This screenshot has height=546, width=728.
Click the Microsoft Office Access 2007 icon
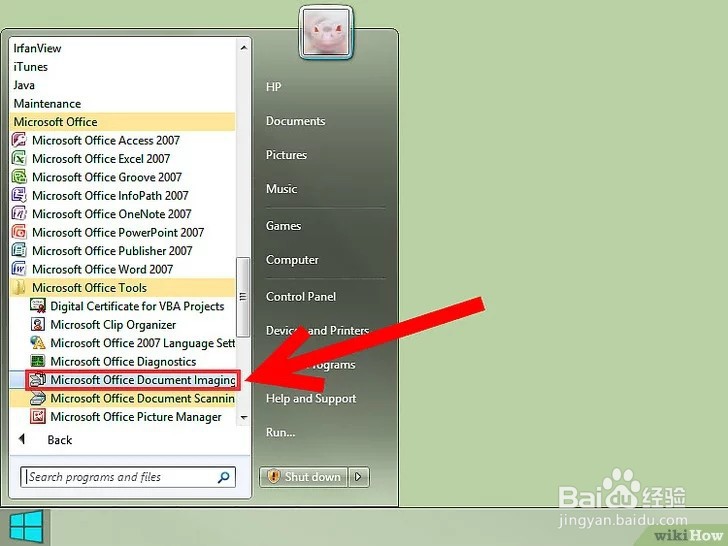point(19,140)
